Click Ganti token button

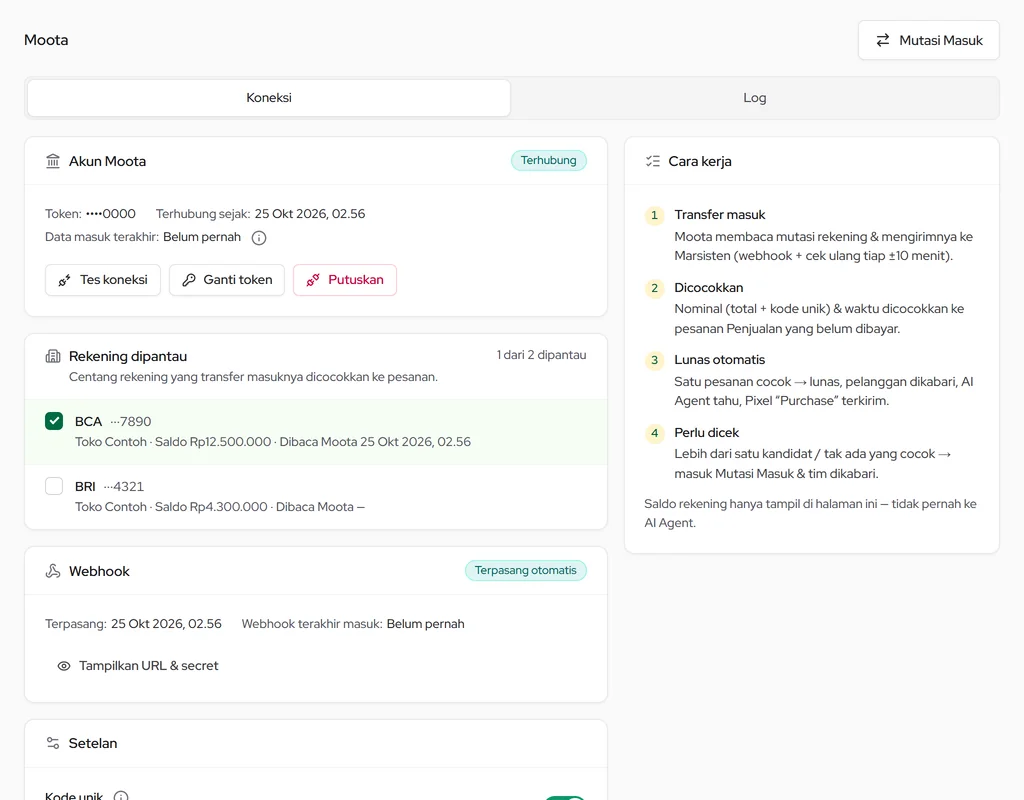[227, 280]
